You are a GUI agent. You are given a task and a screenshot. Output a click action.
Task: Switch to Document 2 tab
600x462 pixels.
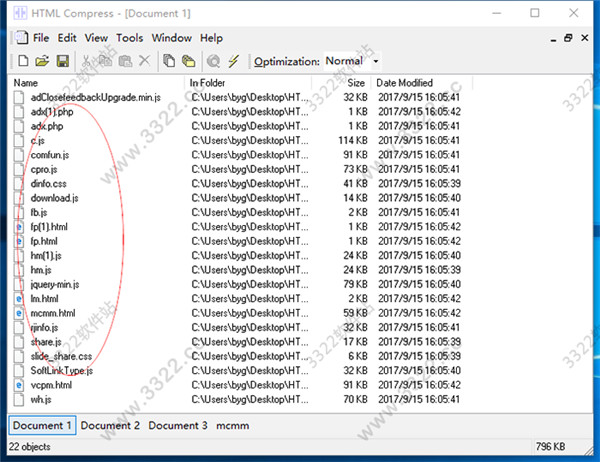[110, 425]
